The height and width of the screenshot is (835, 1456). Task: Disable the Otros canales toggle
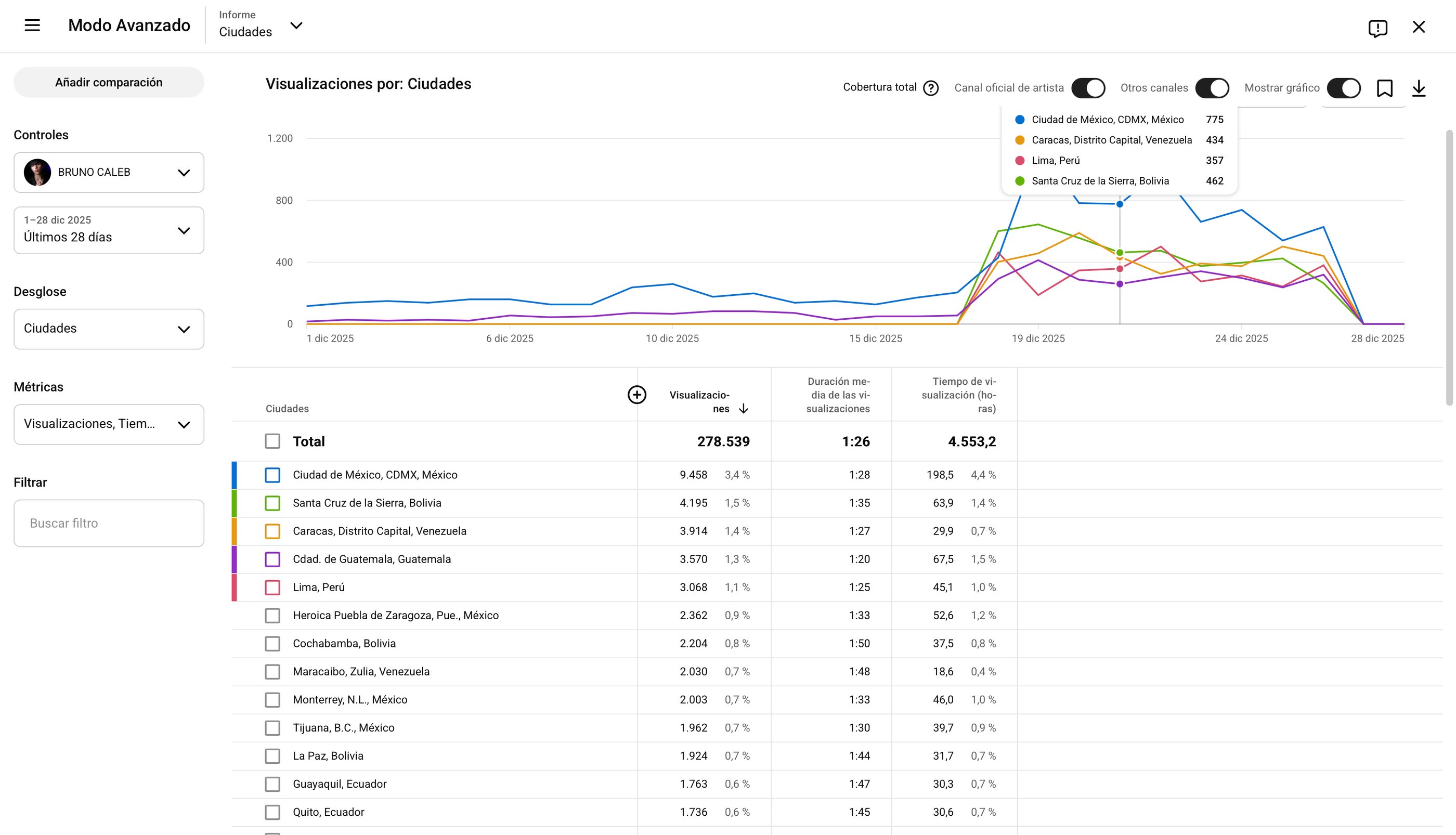pos(1212,88)
